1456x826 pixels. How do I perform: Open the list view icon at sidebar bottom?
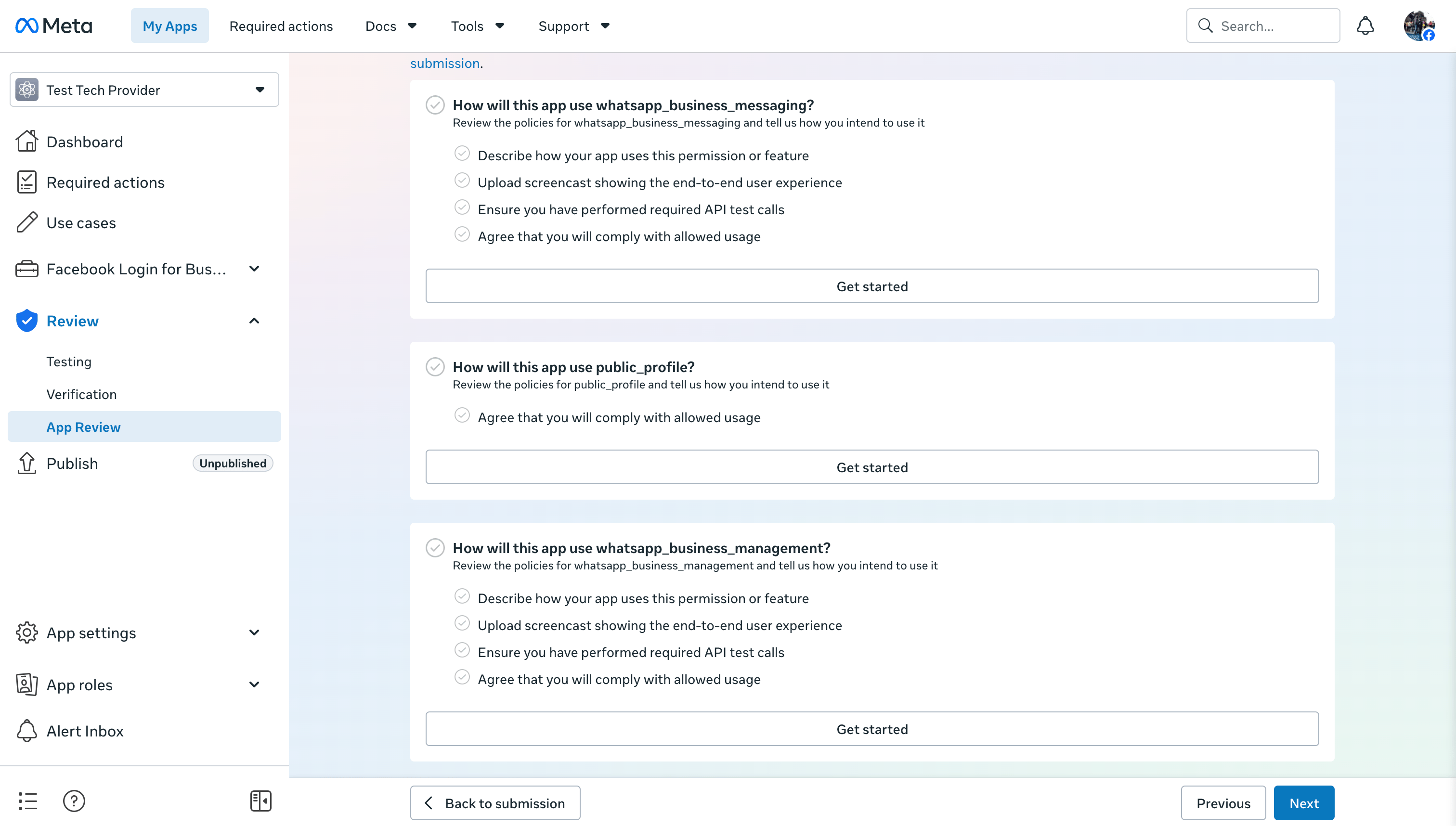27,801
